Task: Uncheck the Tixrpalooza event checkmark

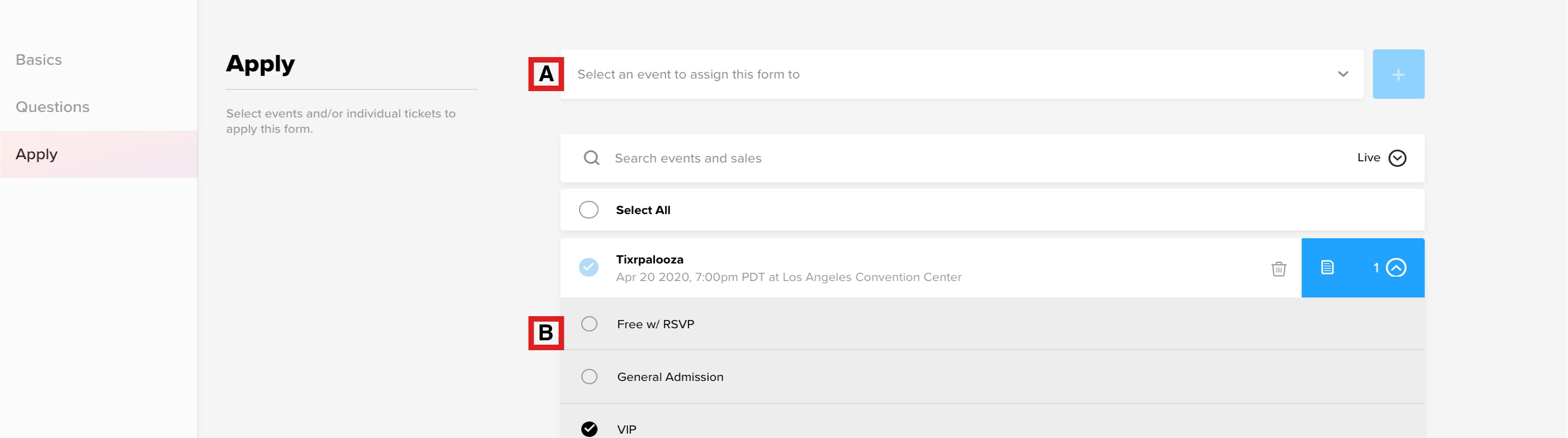Action: click(x=588, y=268)
